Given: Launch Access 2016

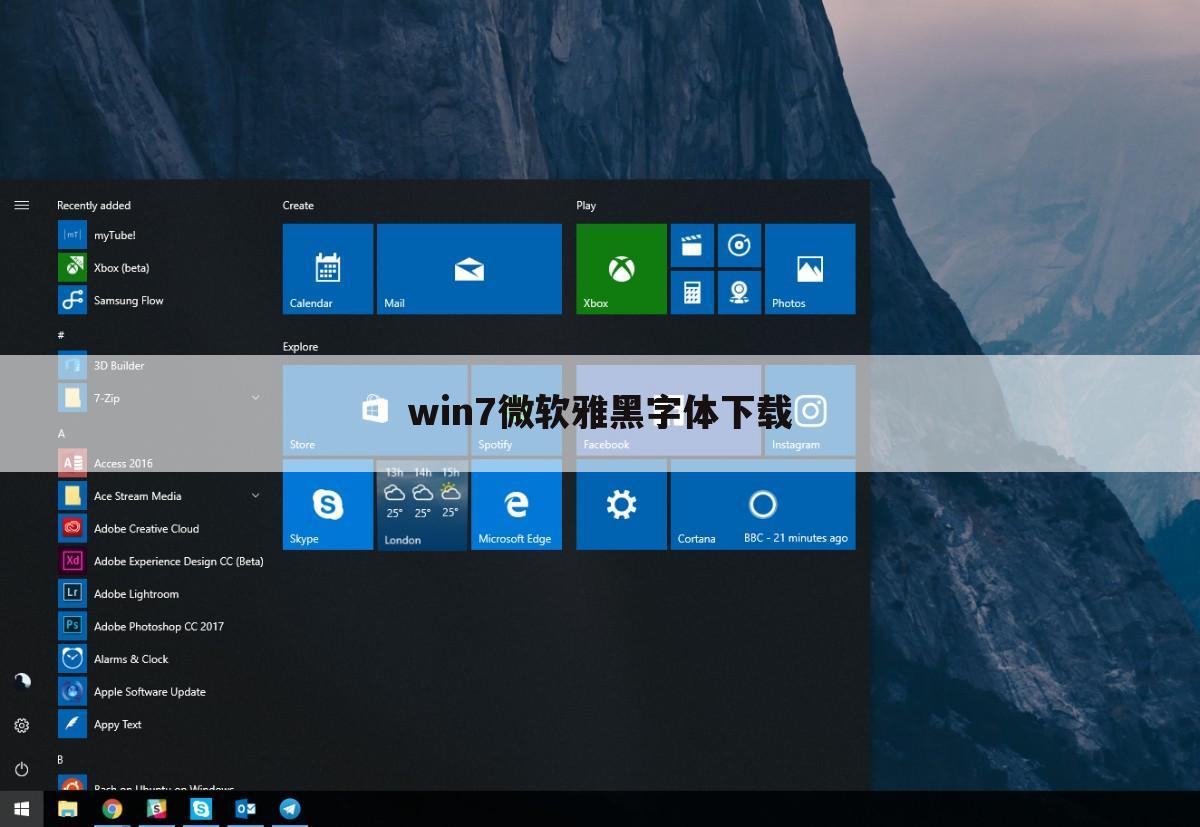Looking at the screenshot, I should 160,463.
